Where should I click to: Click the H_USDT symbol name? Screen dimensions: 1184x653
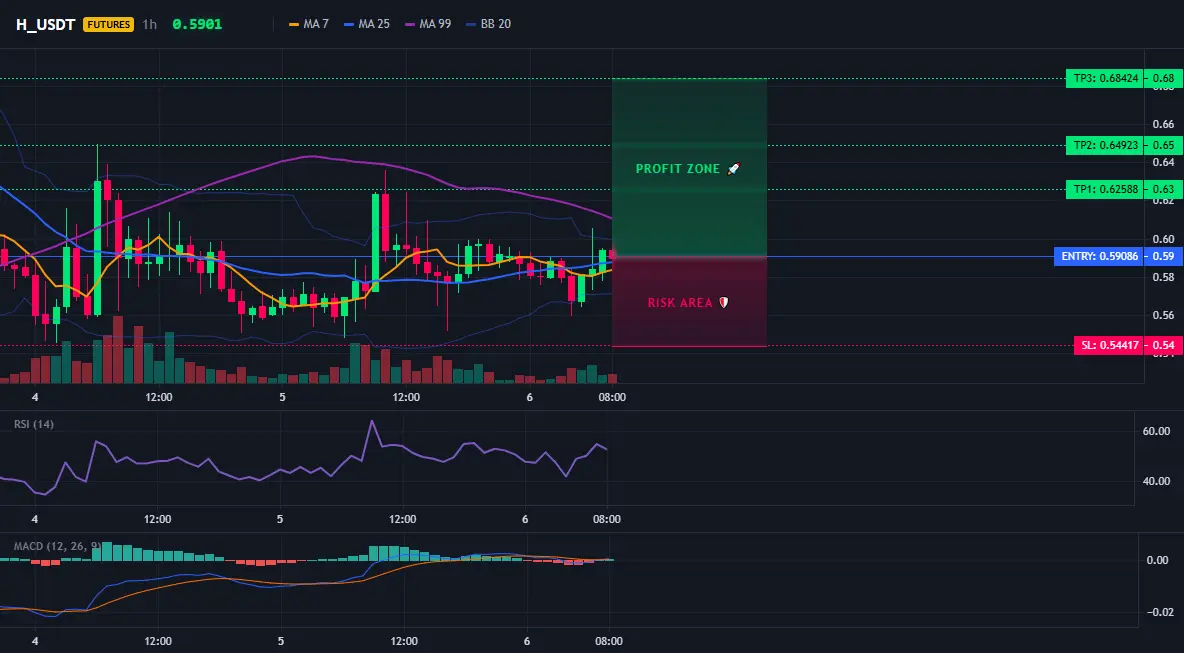point(45,24)
